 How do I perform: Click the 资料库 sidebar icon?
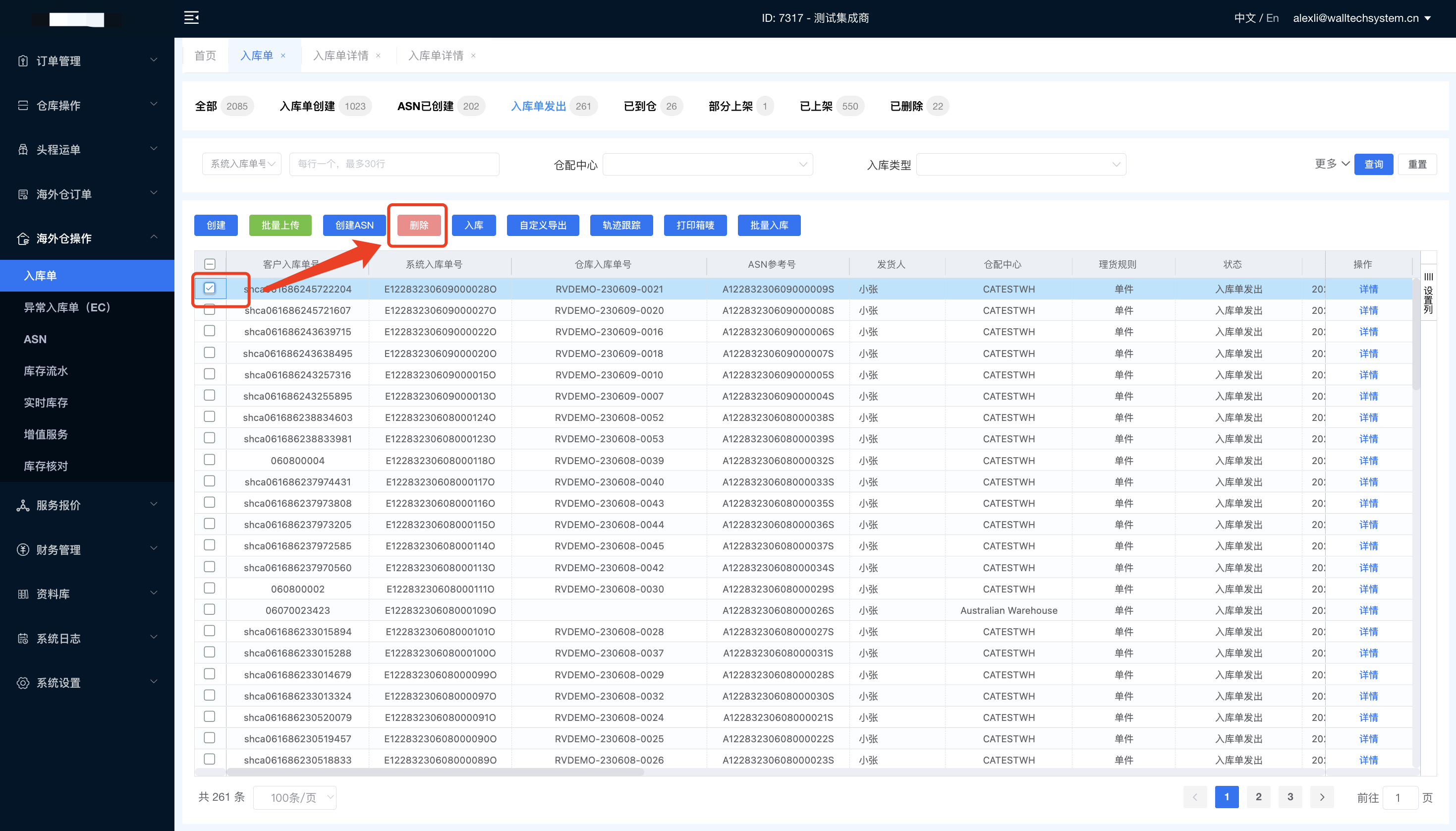tap(23, 594)
